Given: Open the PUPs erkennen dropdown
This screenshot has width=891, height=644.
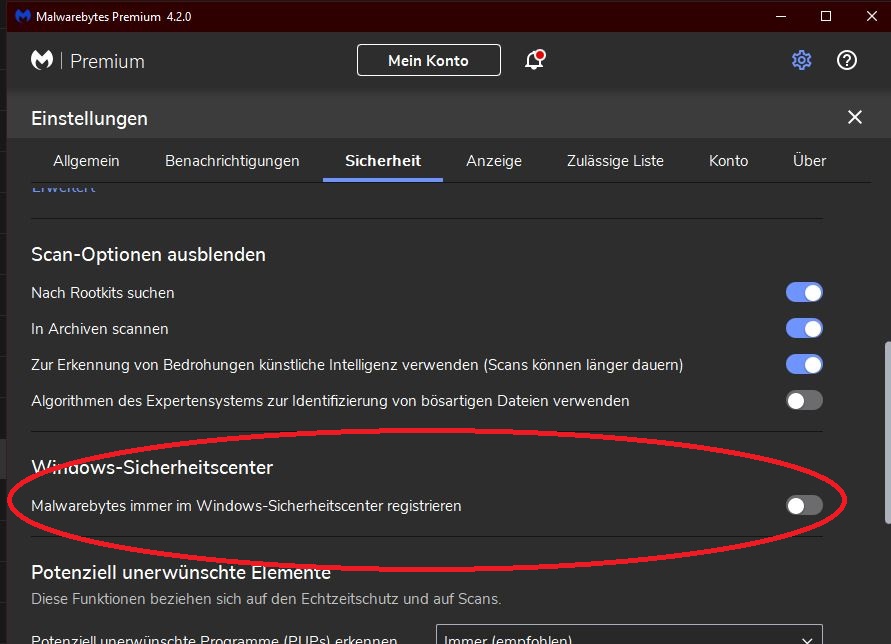Looking at the screenshot, I should pos(629,634).
